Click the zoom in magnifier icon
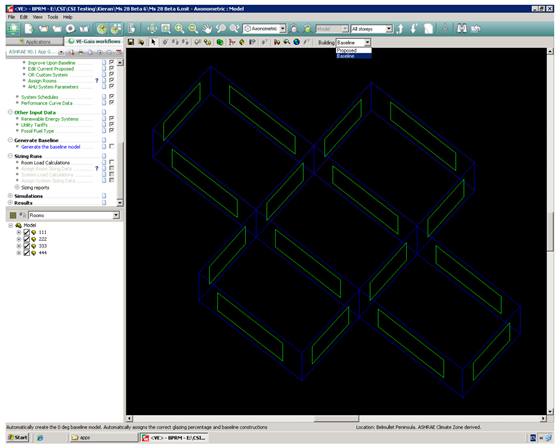 click(179, 29)
